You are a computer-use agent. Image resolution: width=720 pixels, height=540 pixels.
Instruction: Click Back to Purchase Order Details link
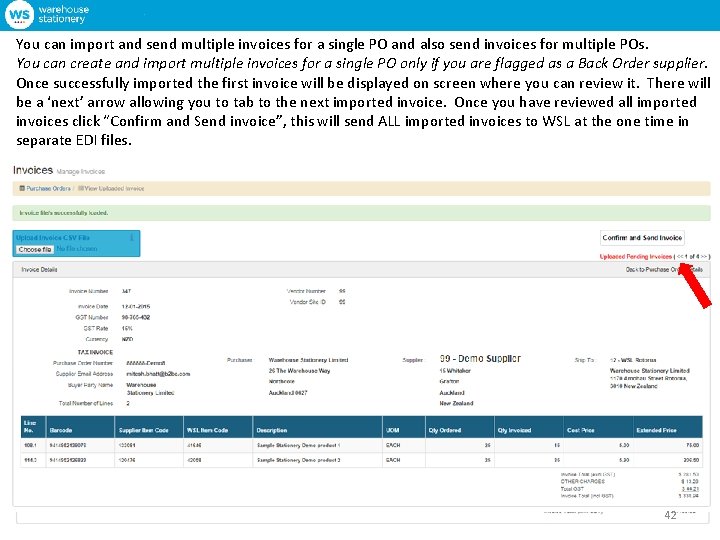point(664,270)
